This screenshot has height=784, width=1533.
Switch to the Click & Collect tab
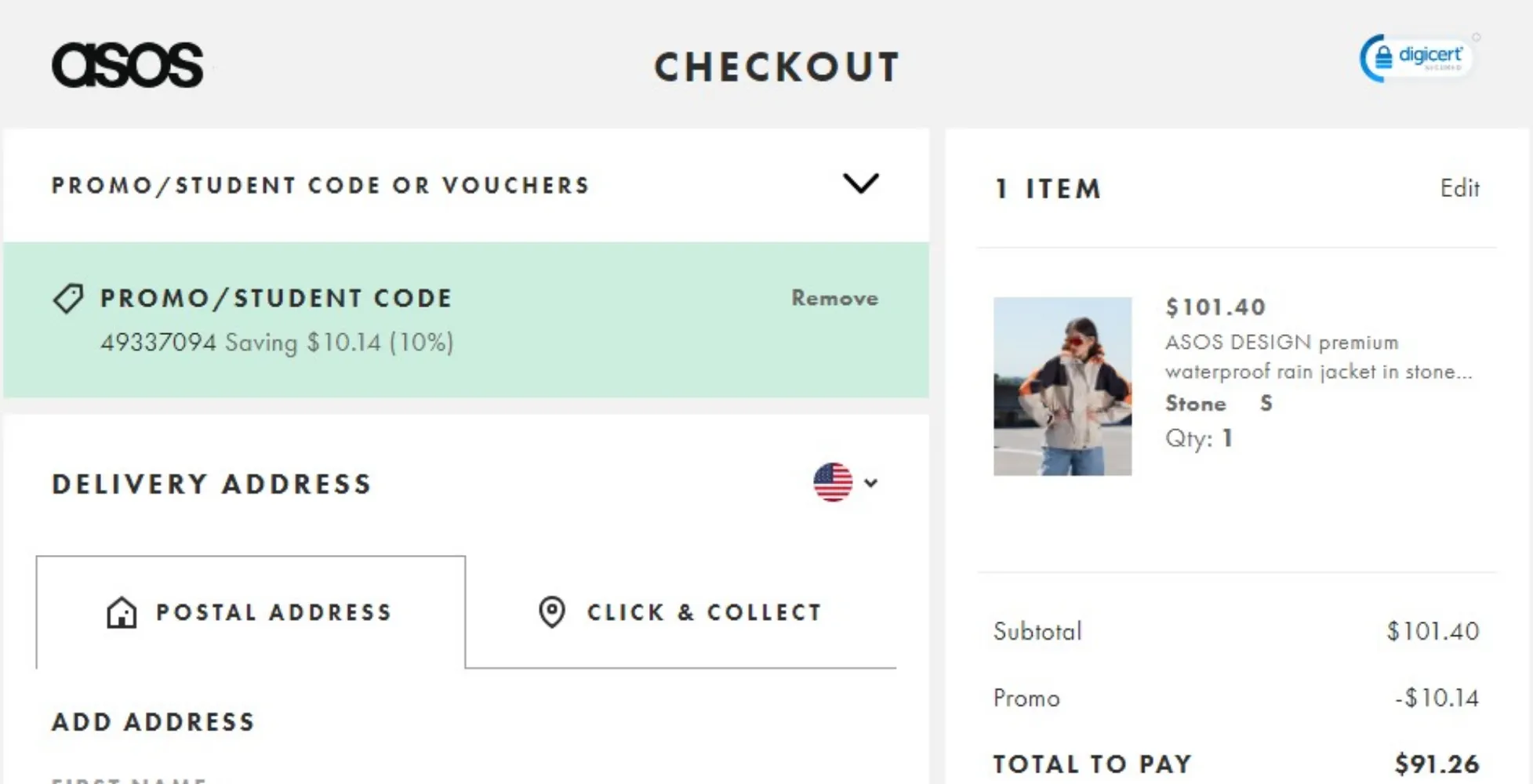coord(681,612)
